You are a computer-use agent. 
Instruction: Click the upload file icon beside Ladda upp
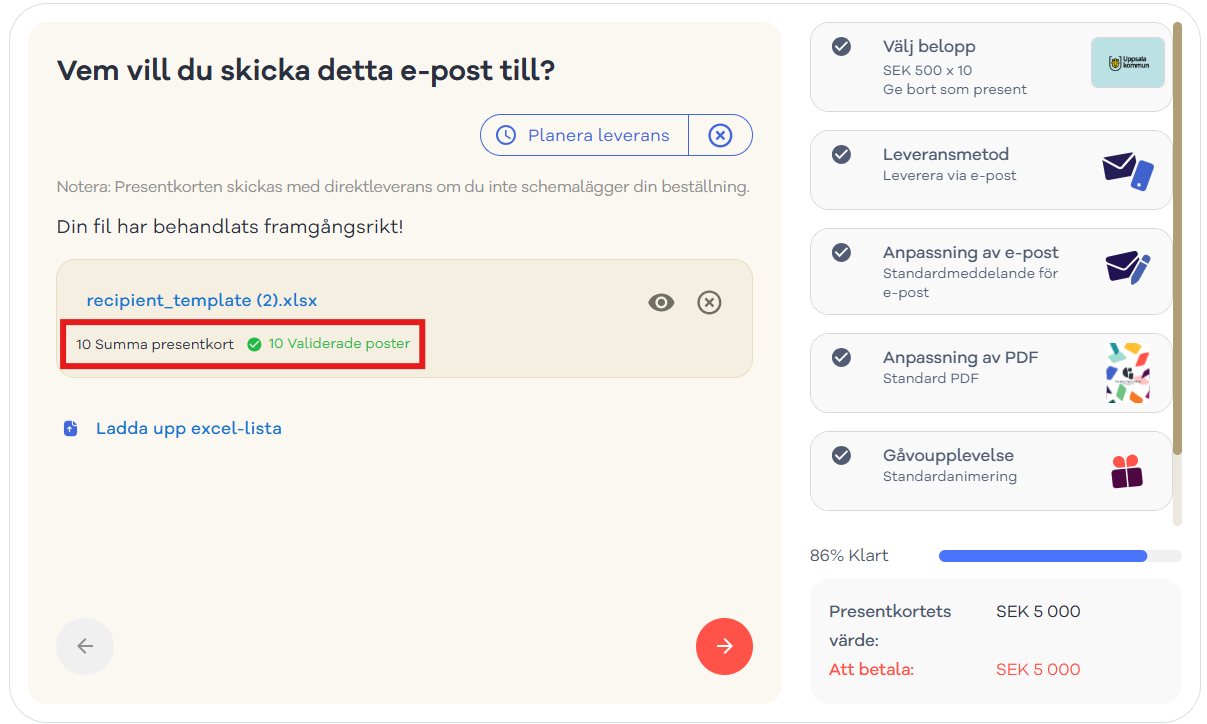[70, 429]
